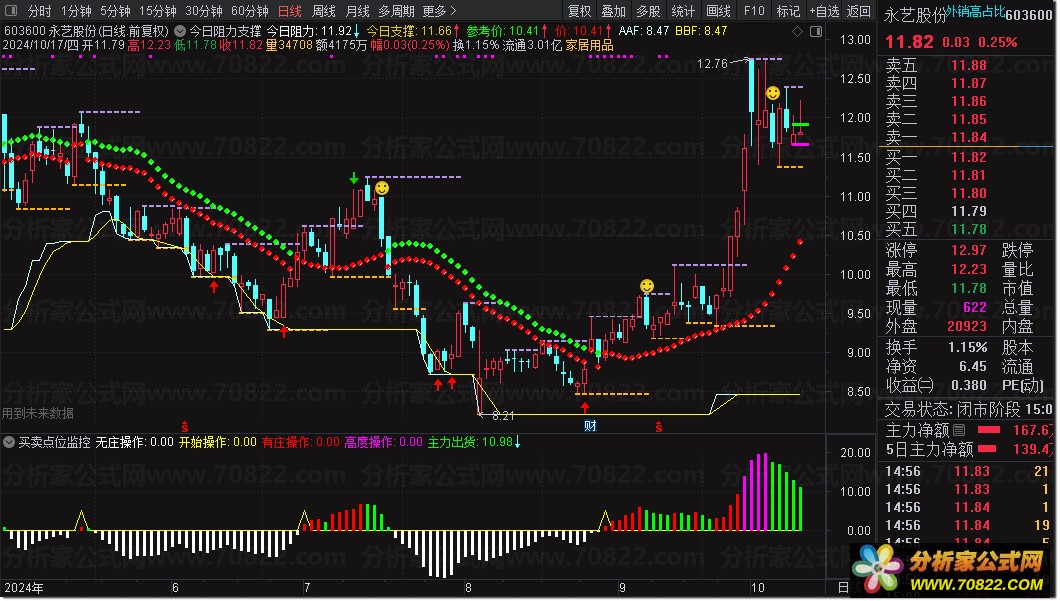Click the 日 period icon at the axis corner
Screen dimensions: 1060x601
click(844, 587)
